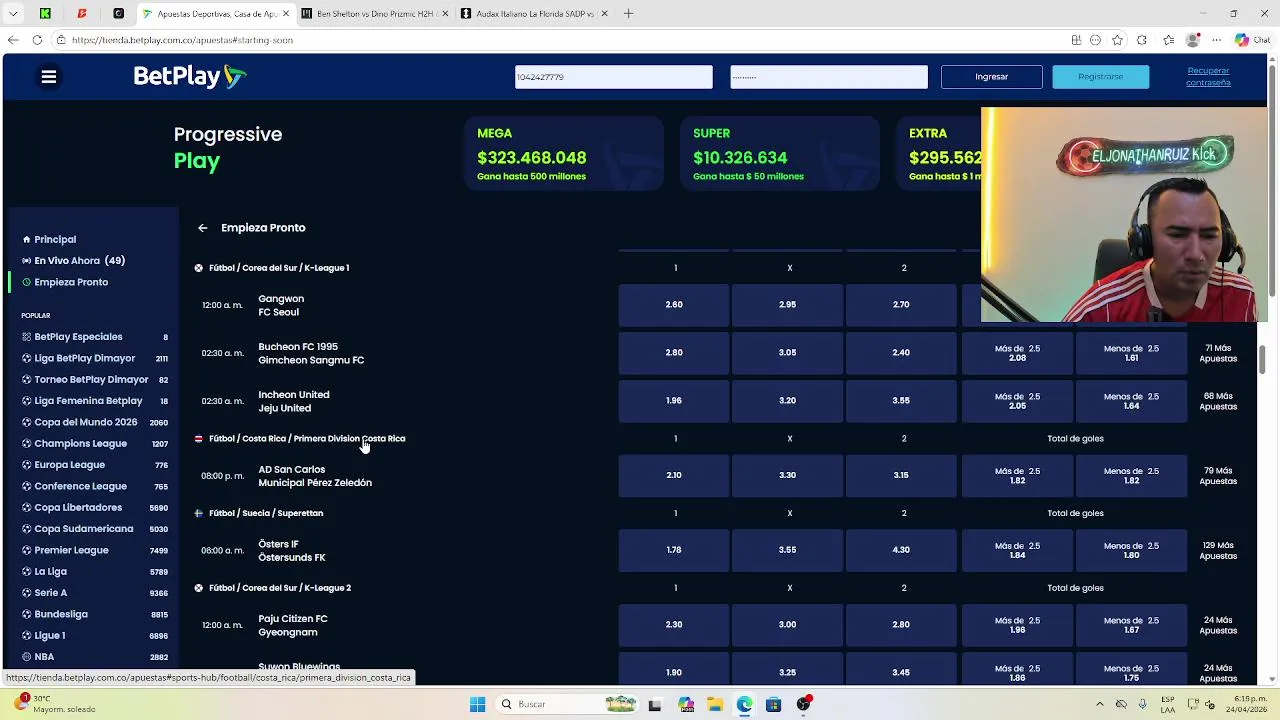Select odds 2.60 for Gangwon win

[x=674, y=305]
